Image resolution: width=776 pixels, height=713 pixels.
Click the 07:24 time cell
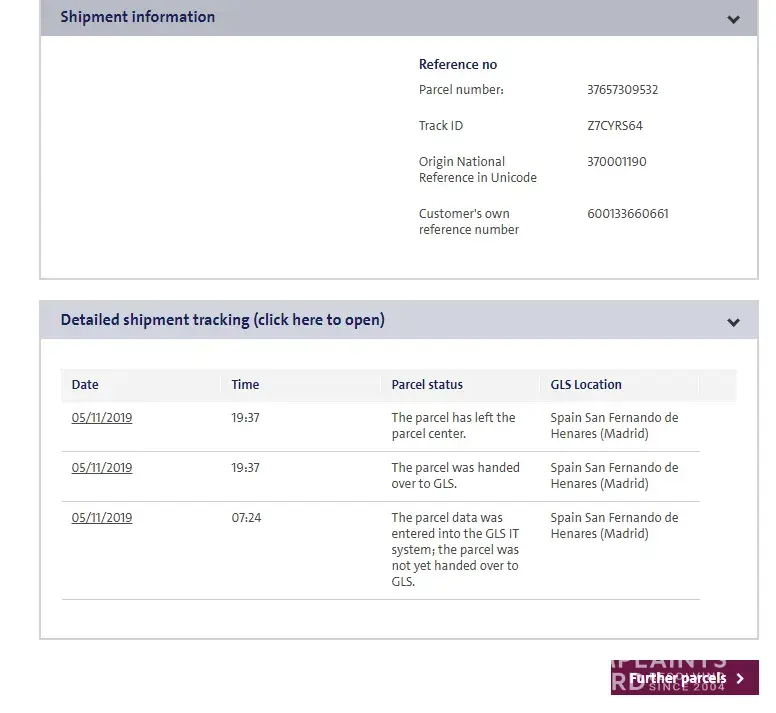point(245,518)
